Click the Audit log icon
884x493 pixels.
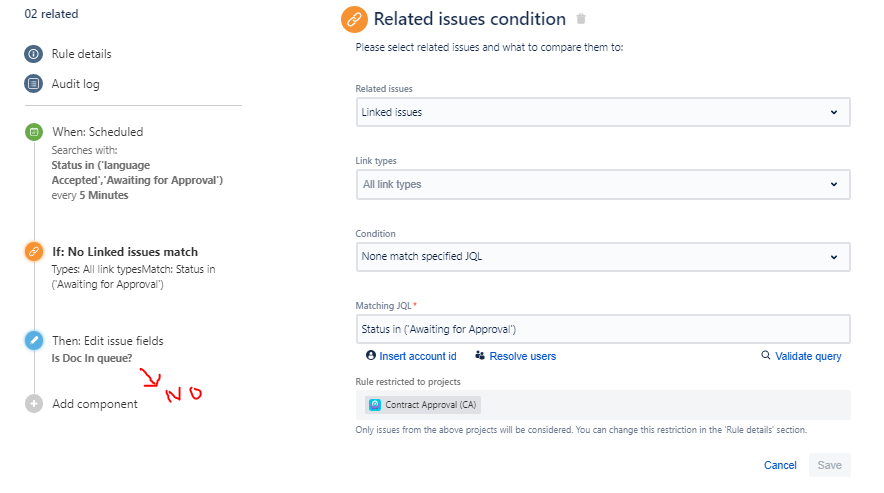pos(34,84)
